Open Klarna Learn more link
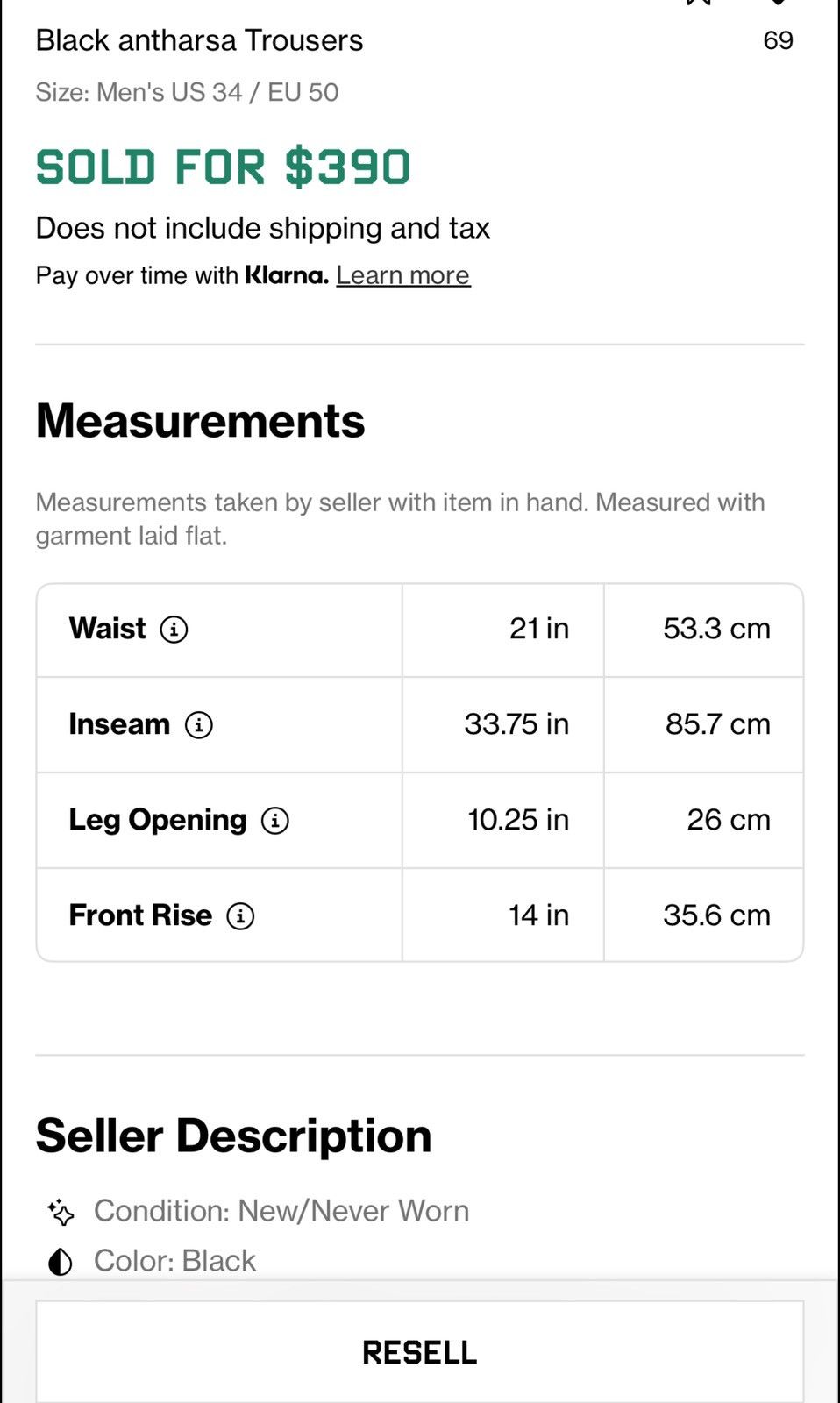The width and height of the screenshot is (840, 1403). coord(403,275)
